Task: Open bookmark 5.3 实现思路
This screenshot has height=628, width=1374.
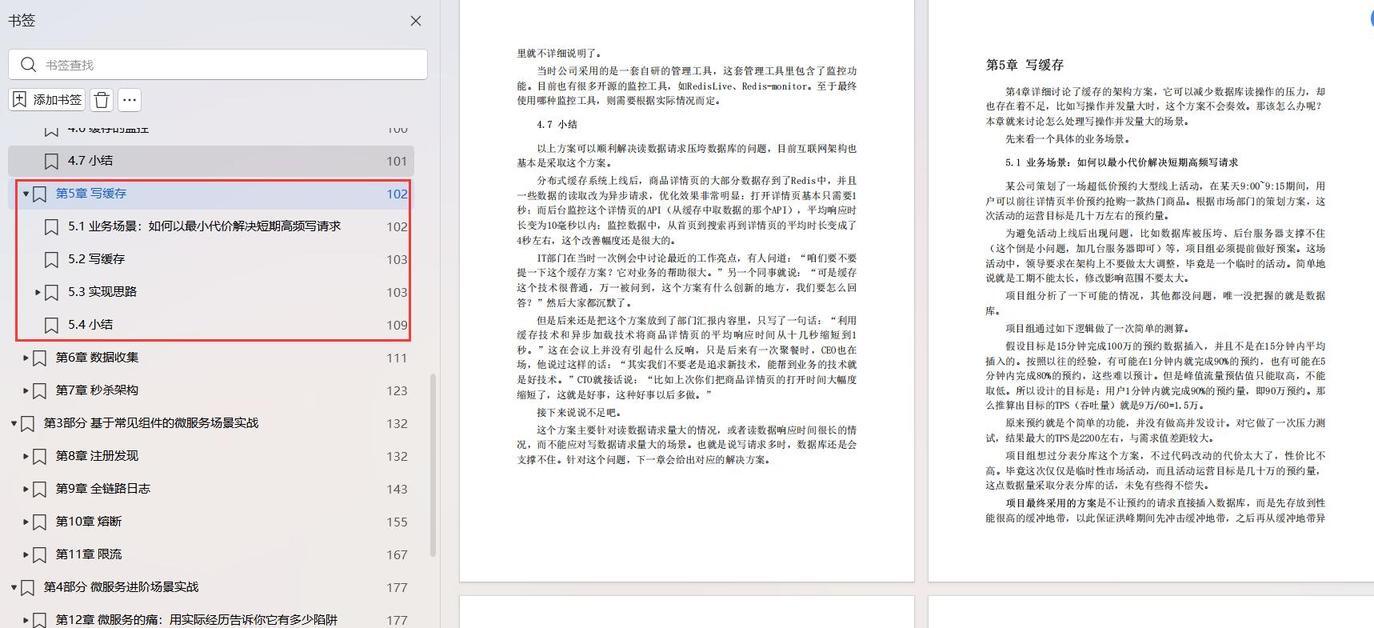Action: click(x=102, y=292)
